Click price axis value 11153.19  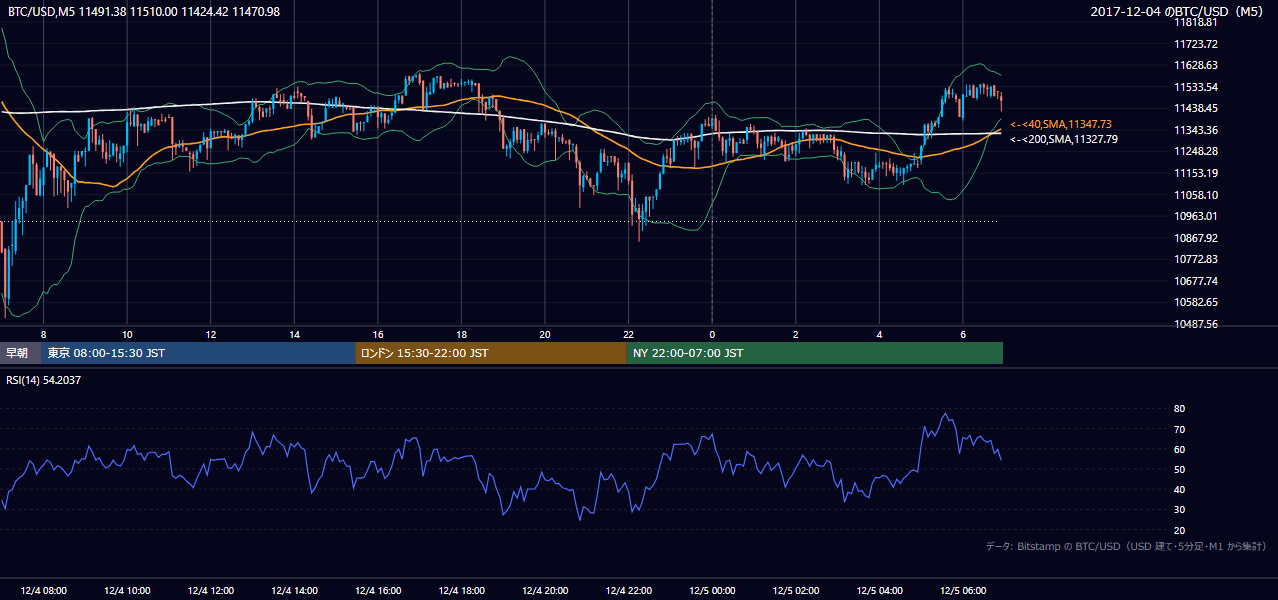pos(1196,173)
